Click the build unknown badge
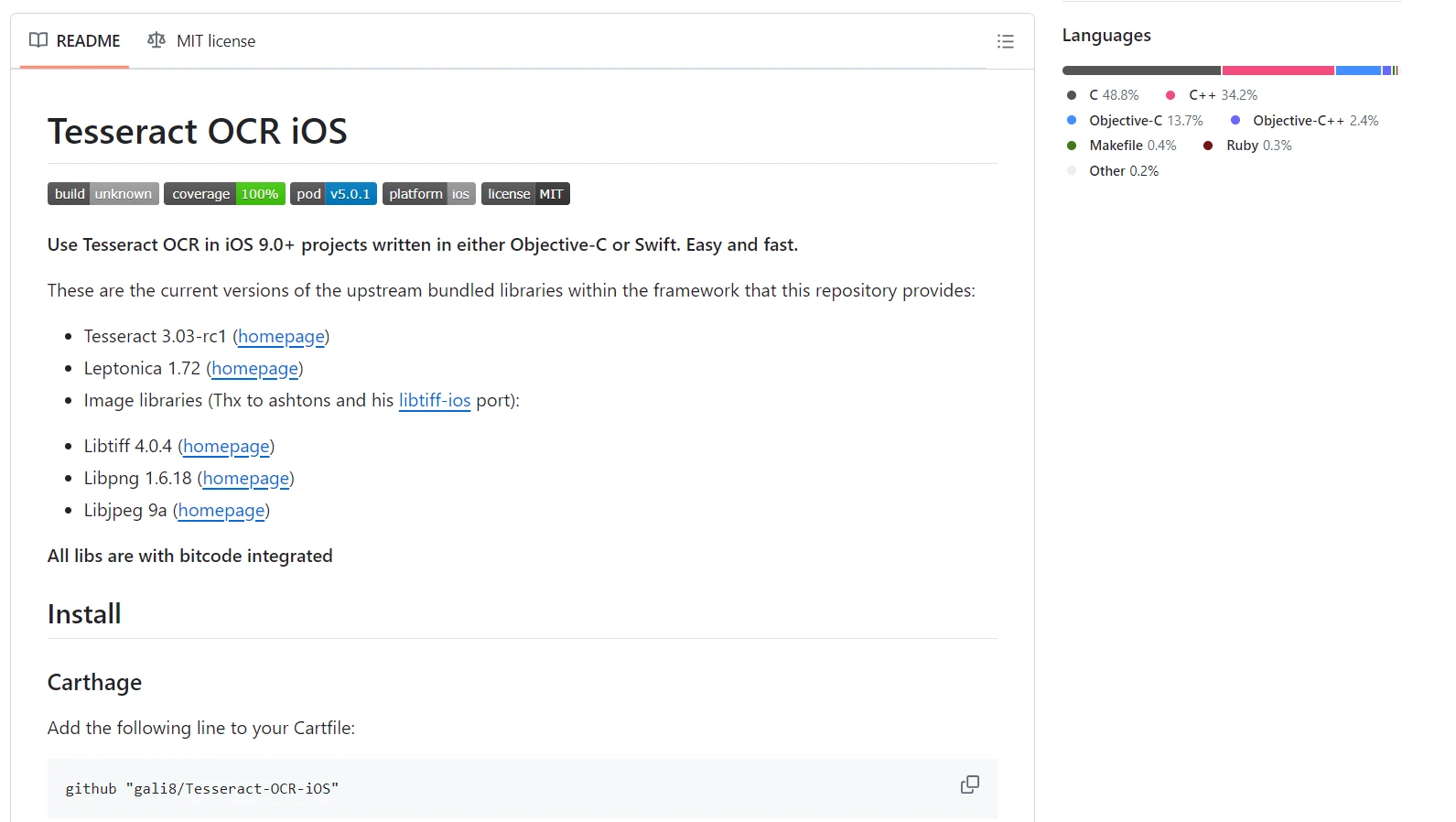Image resolution: width=1456 pixels, height=822 pixels. 103,194
